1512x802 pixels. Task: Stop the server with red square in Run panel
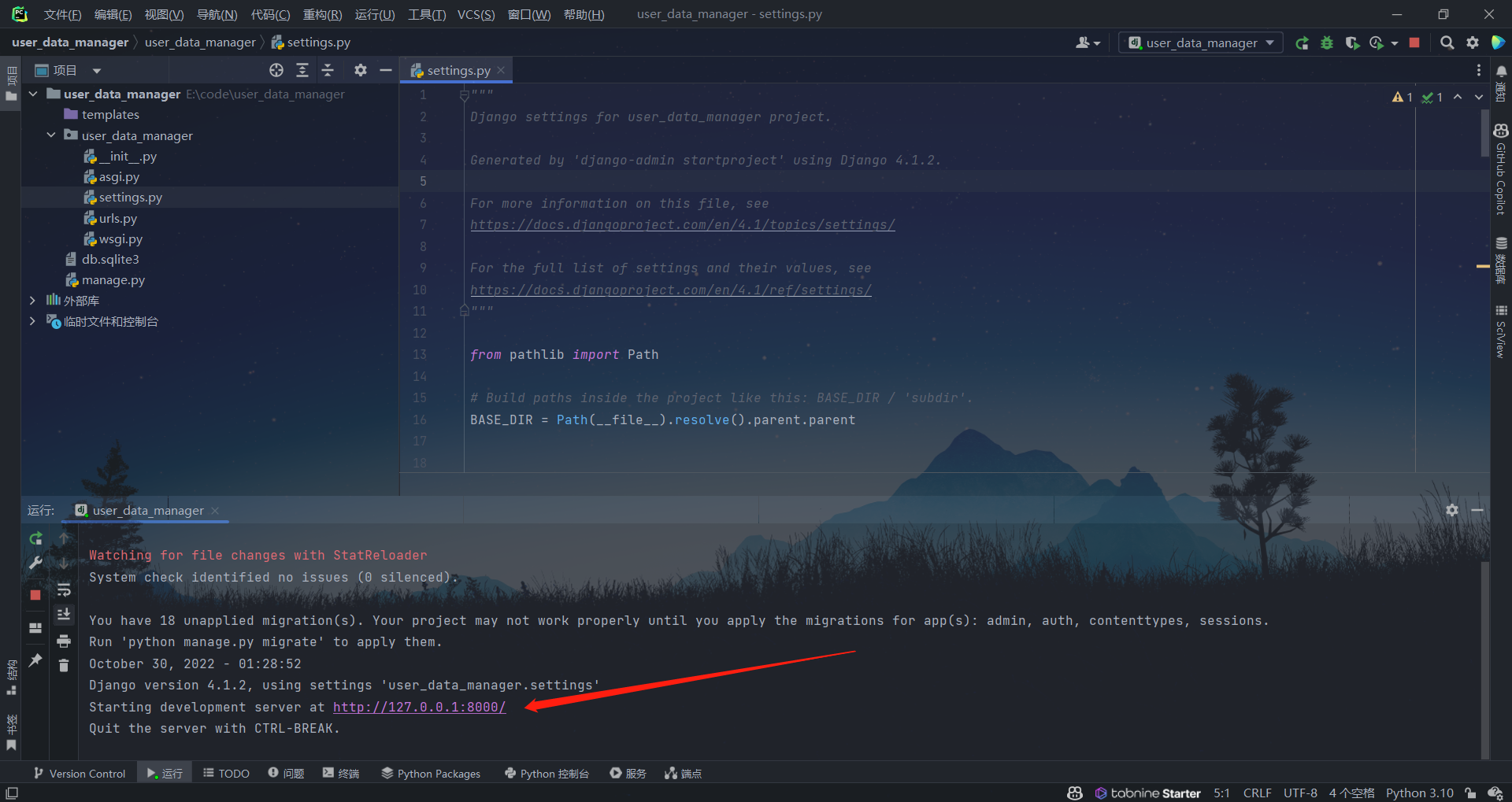pyautogui.click(x=35, y=595)
